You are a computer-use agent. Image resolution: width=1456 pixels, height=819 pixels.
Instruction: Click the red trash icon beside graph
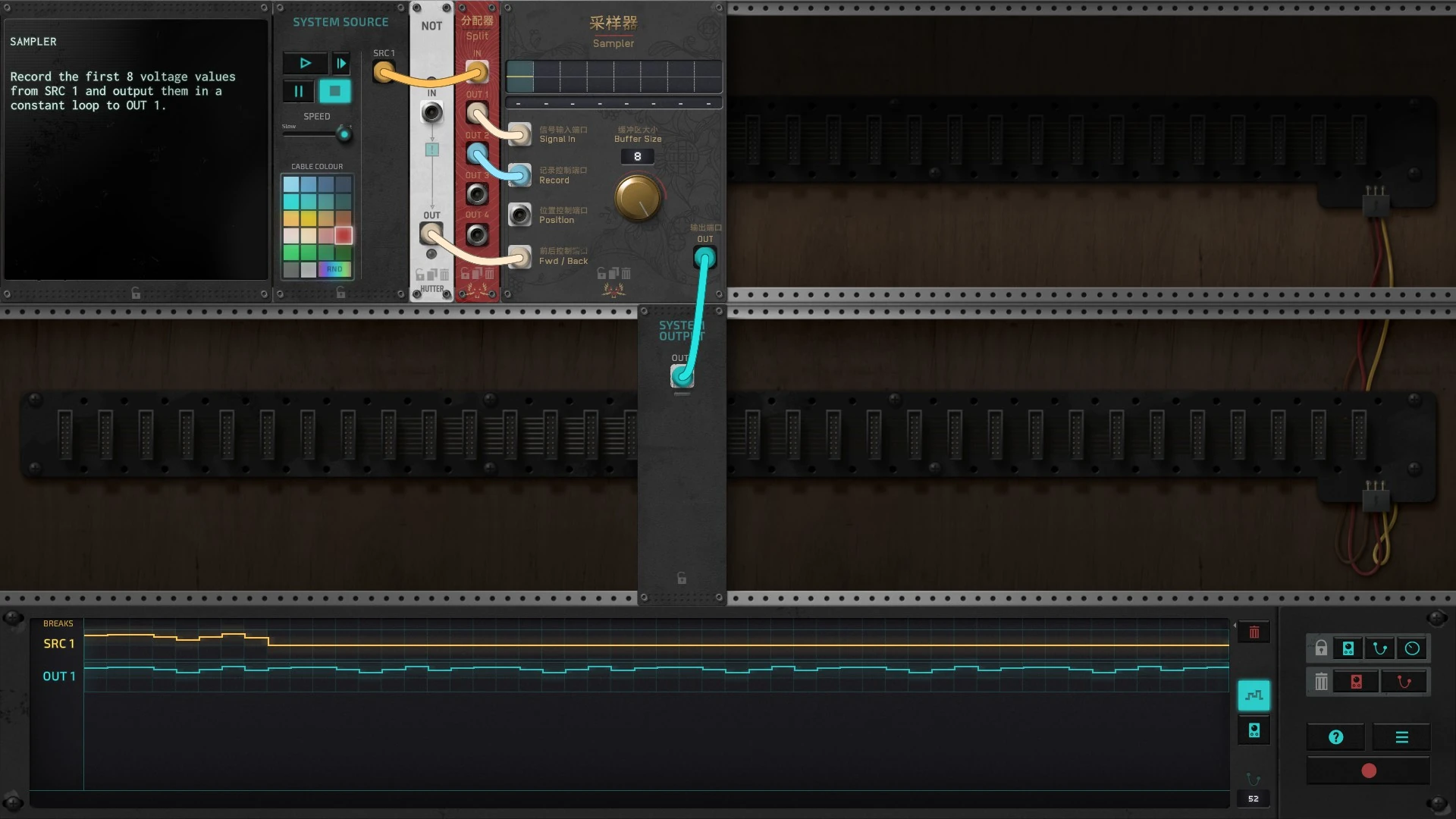click(1254, 632)
